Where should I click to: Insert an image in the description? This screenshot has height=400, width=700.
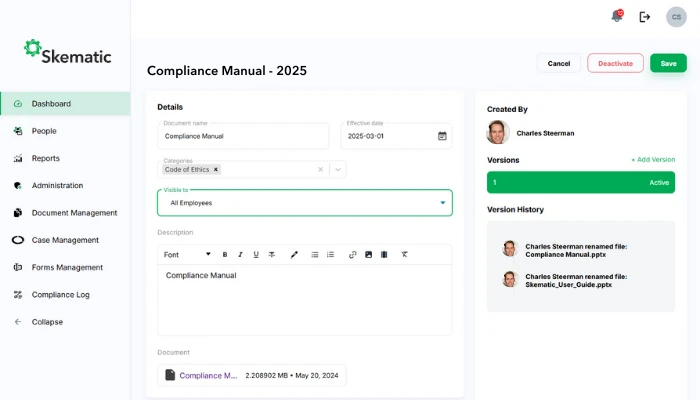[368, 254]
